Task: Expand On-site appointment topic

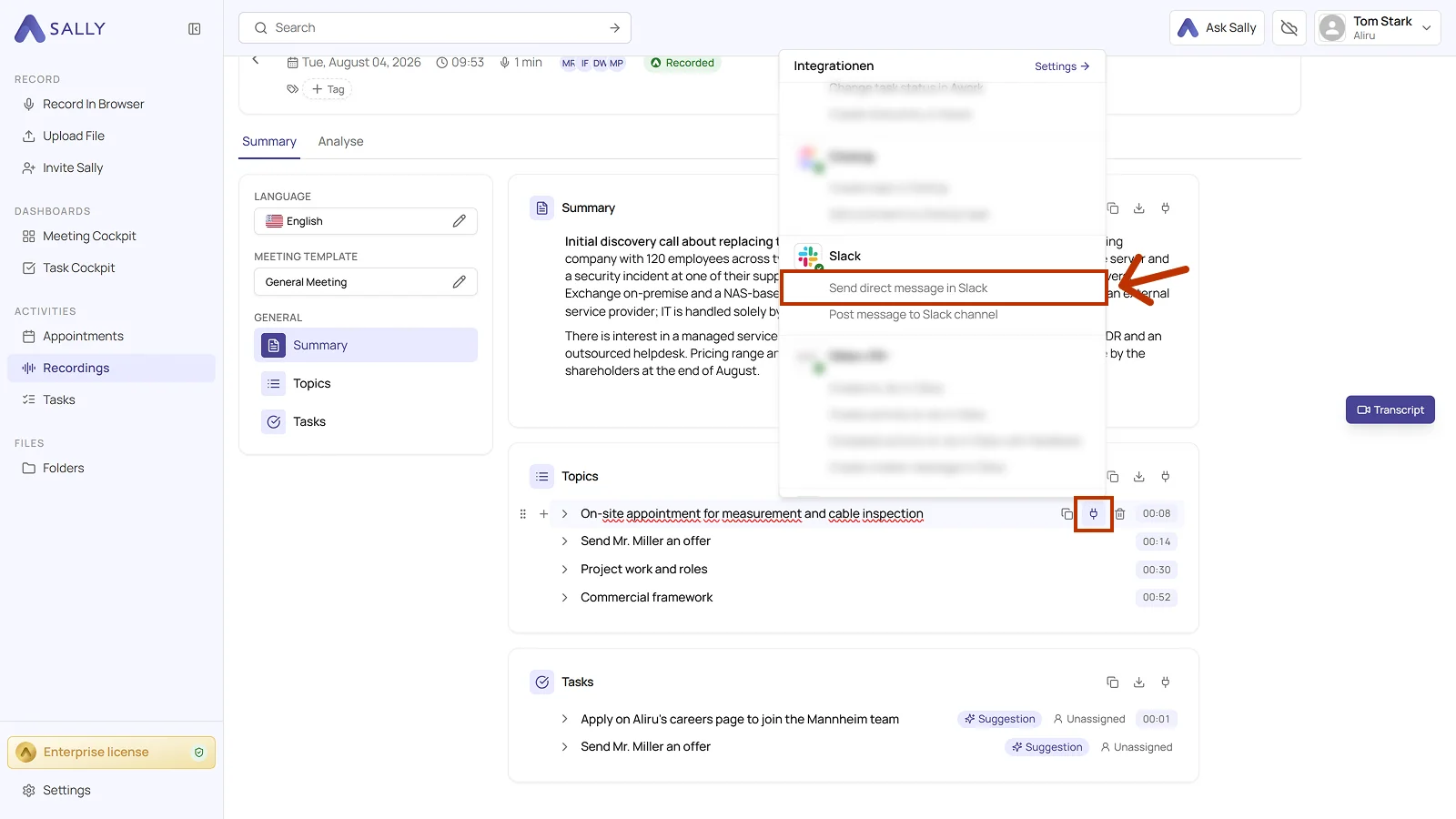Action: pos(564,514)
